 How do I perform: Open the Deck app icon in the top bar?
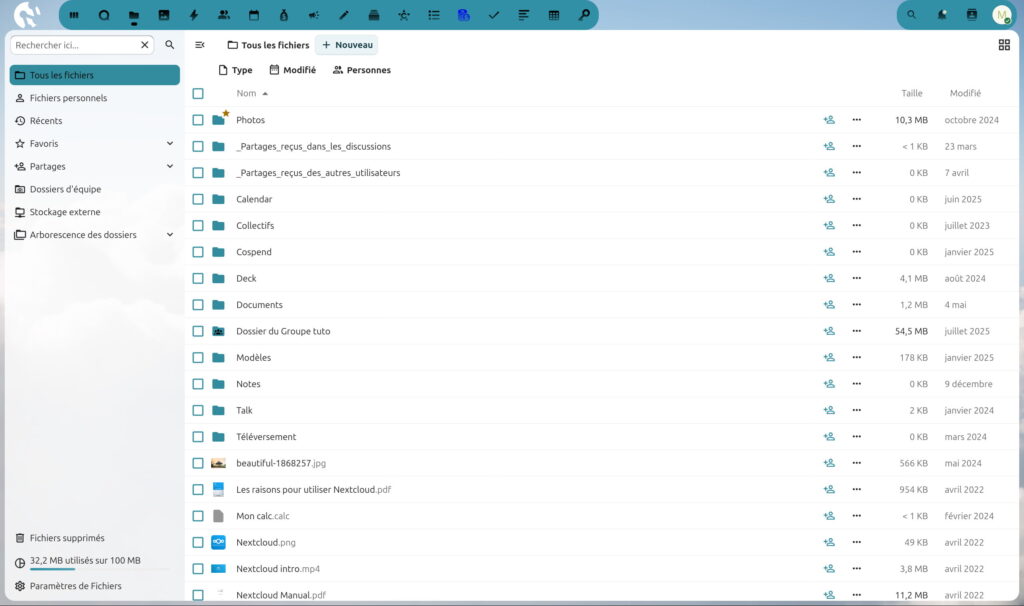(x=374, y=15)
